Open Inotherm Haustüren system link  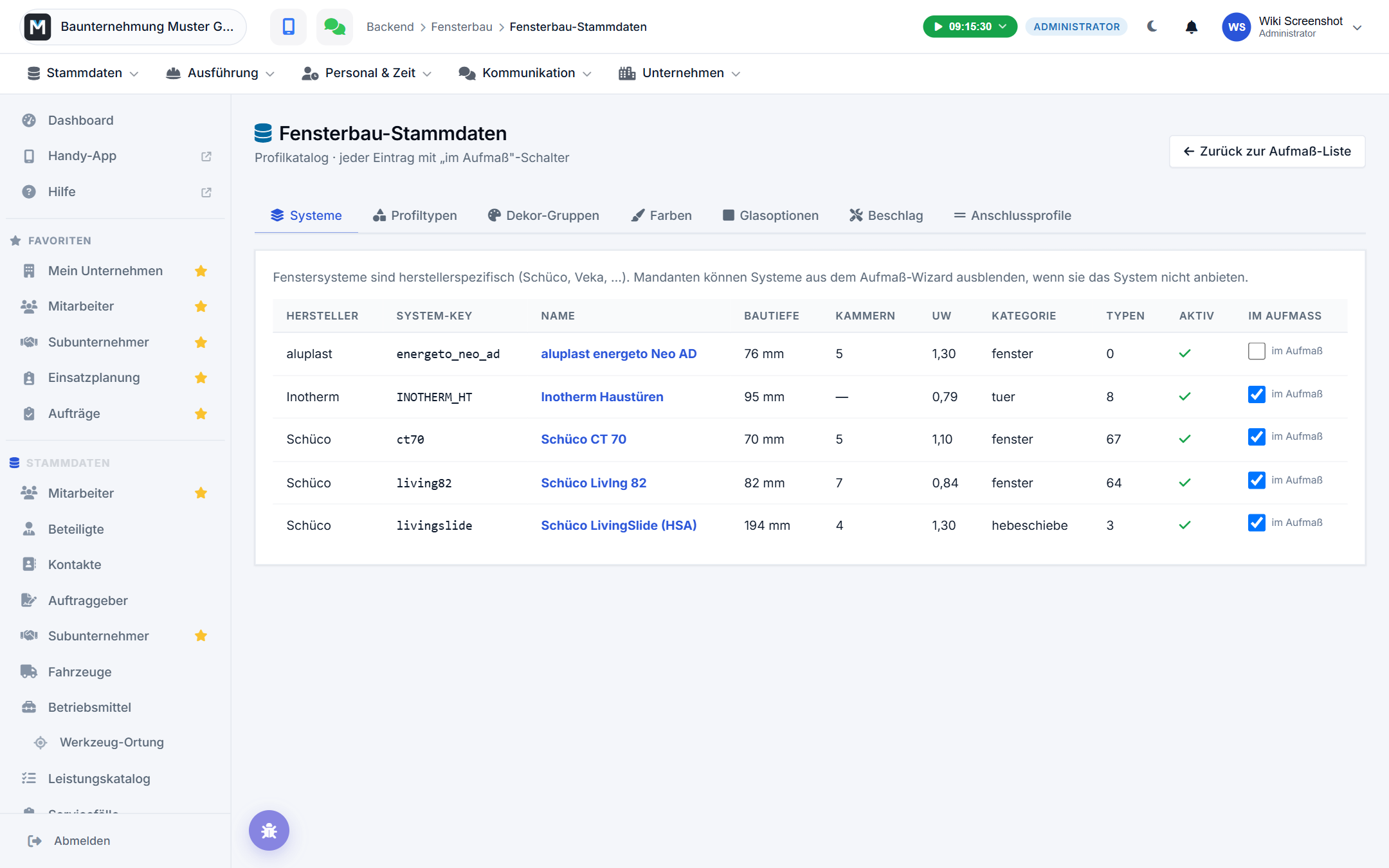pos(602,397)
